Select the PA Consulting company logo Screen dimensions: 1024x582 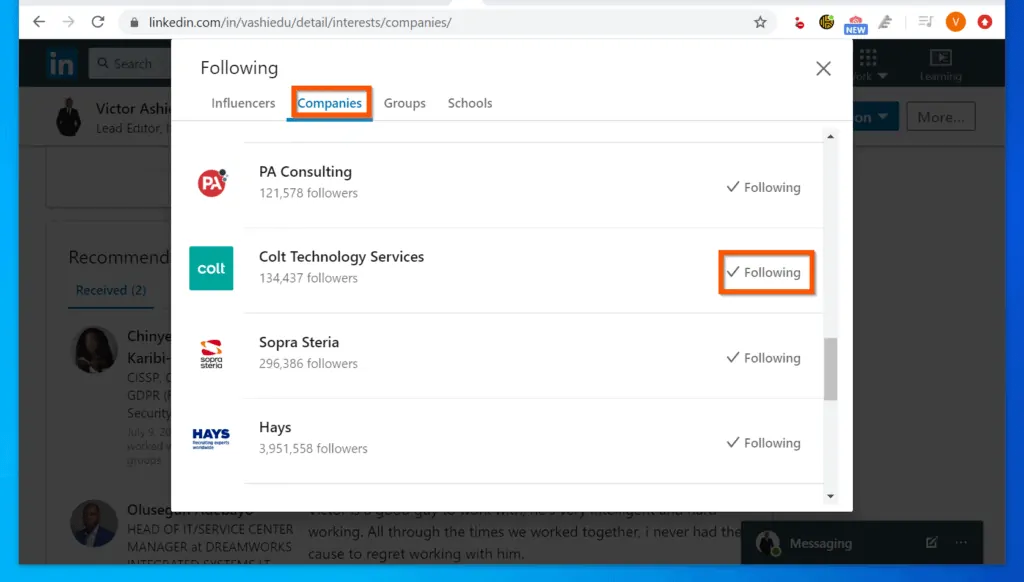click(211, 183)
